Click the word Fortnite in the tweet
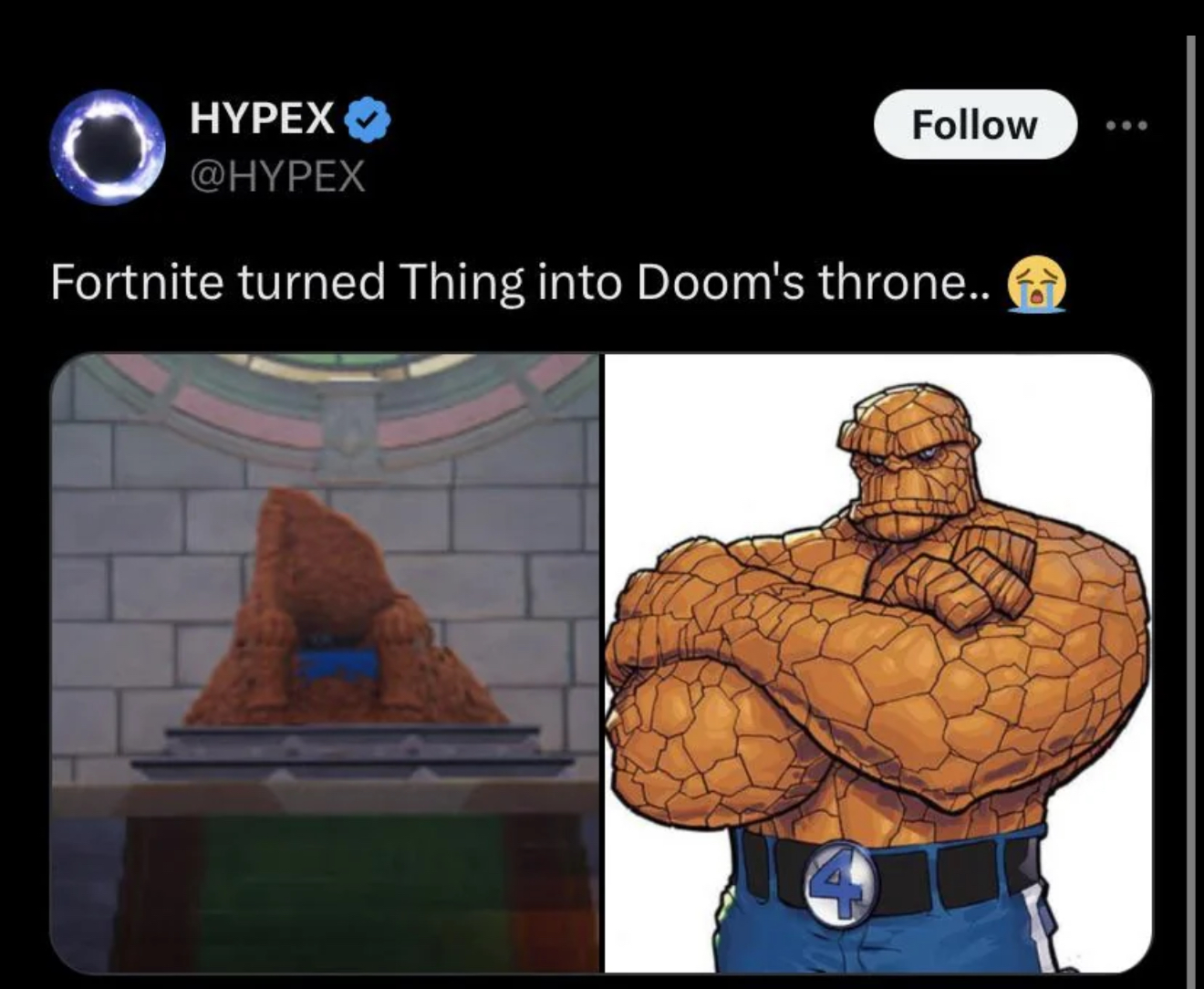1204x989 pixels. click(137, 282)
